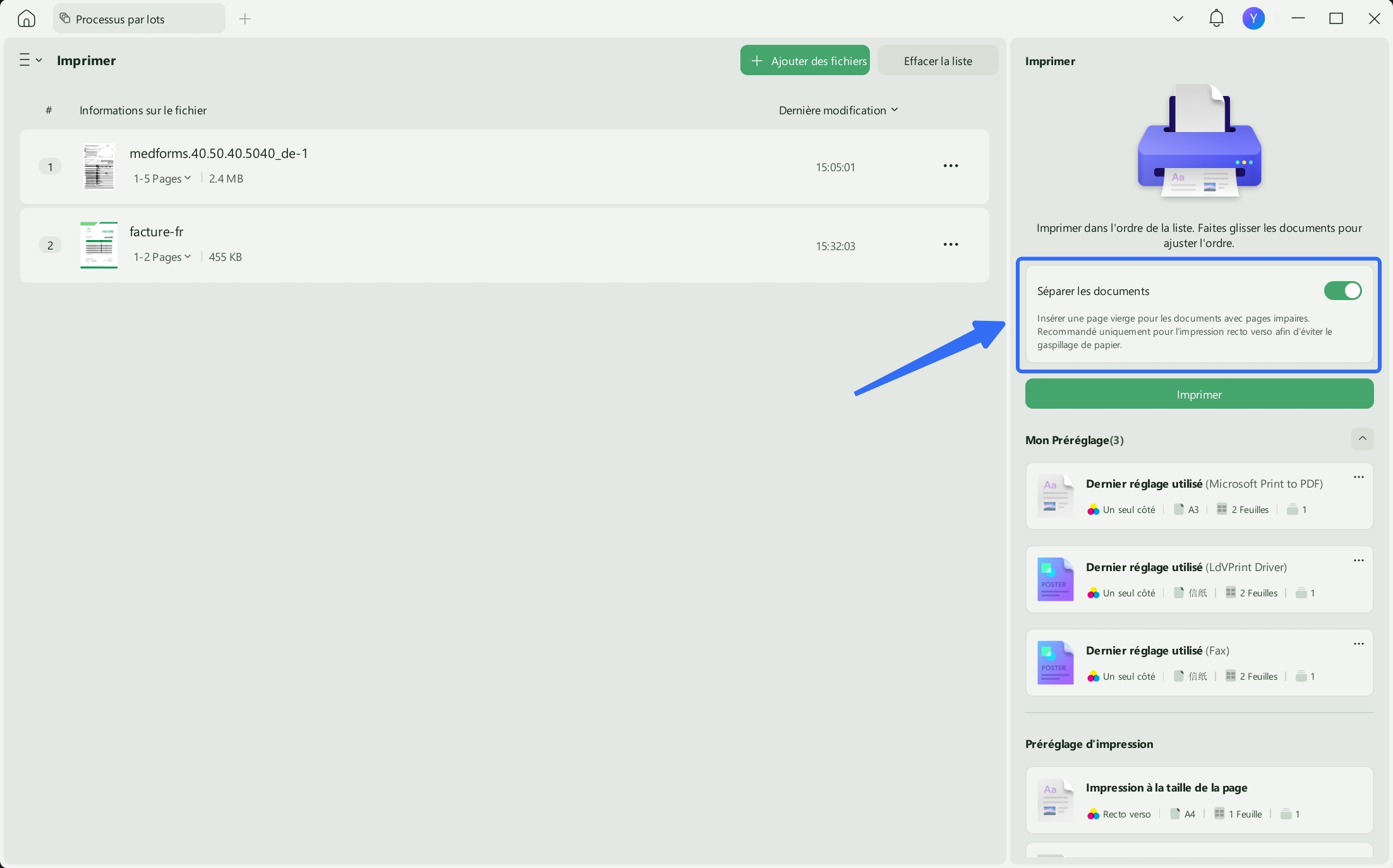Select the medforms.40.50.40.5040_de-1 file name
The height and width of the screenshot is (868, 1393).
click(x=219, y=154)
